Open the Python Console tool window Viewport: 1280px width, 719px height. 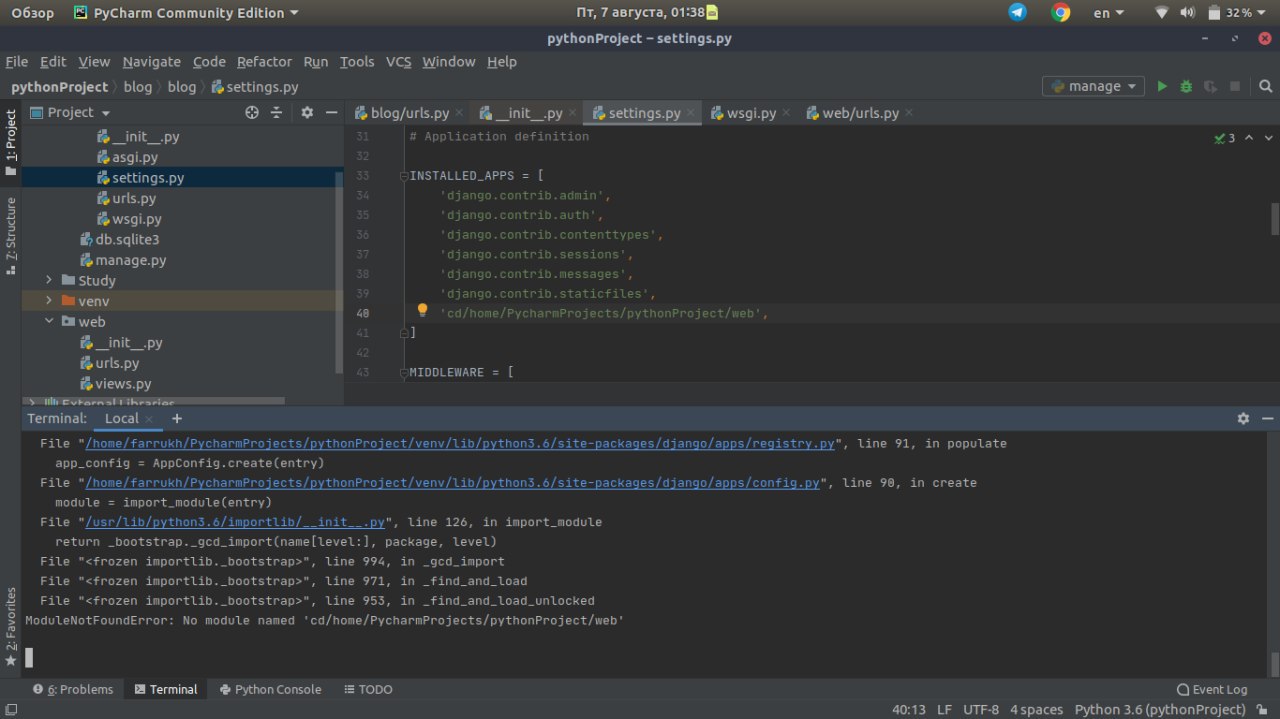tap(271, 689)
